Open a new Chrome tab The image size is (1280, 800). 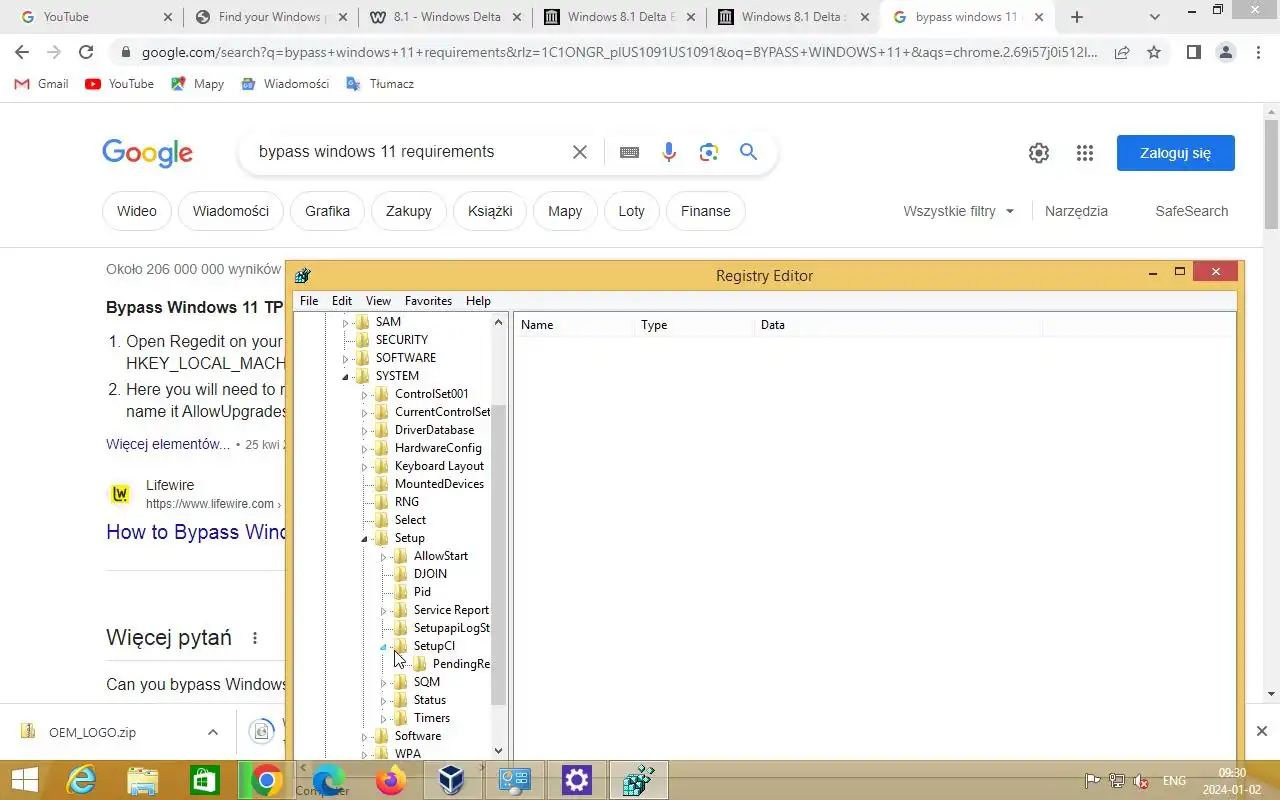tap(1077, 17)
